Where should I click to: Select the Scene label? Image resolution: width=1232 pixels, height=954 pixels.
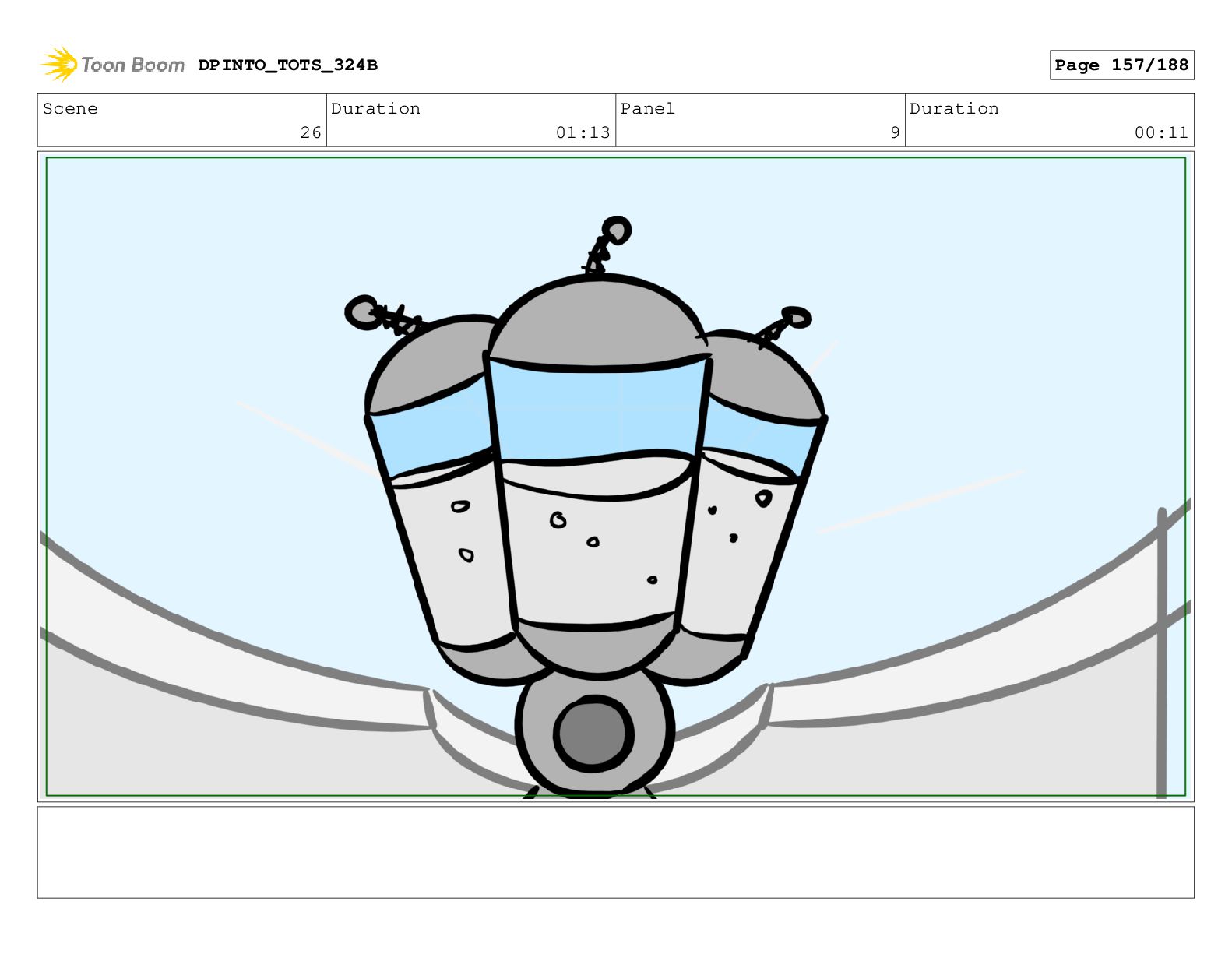70,109
